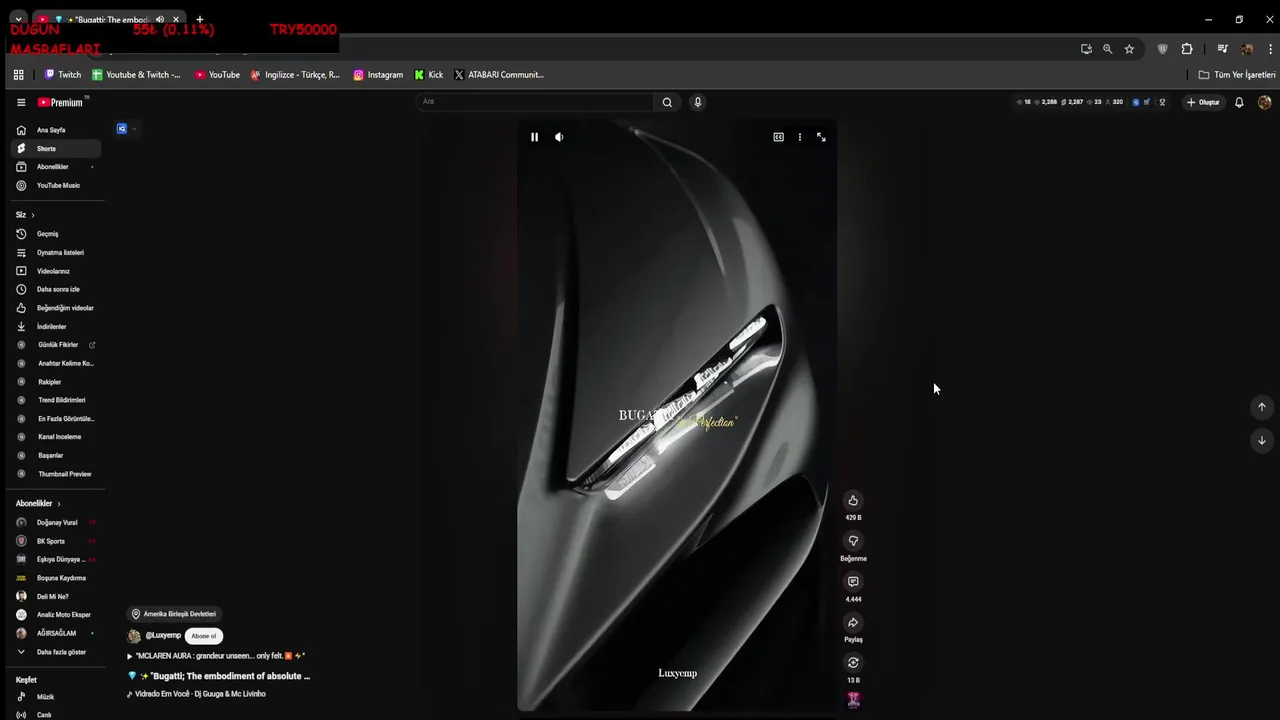
Task: Open the comments showing 4,444
Action: pyautogui.click(x=853, y=582)
